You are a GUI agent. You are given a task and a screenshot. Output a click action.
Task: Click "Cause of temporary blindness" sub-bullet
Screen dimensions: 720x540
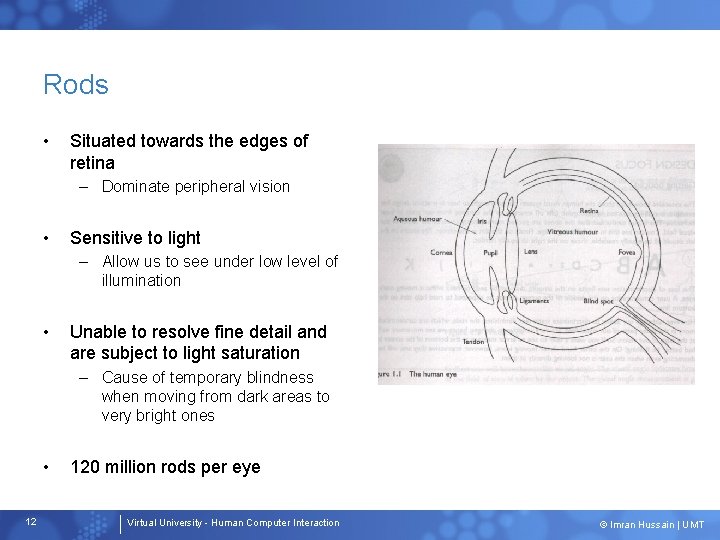215,396
